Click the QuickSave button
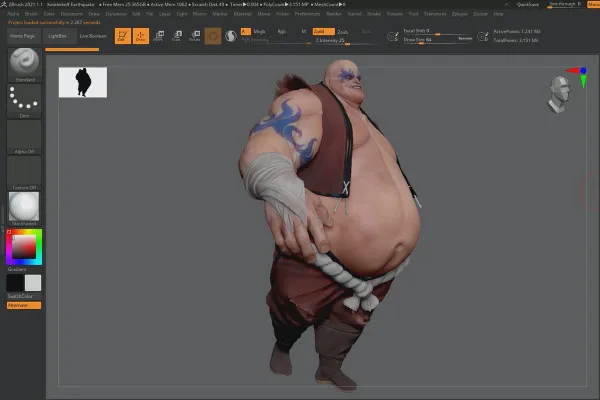 [528, 5]
